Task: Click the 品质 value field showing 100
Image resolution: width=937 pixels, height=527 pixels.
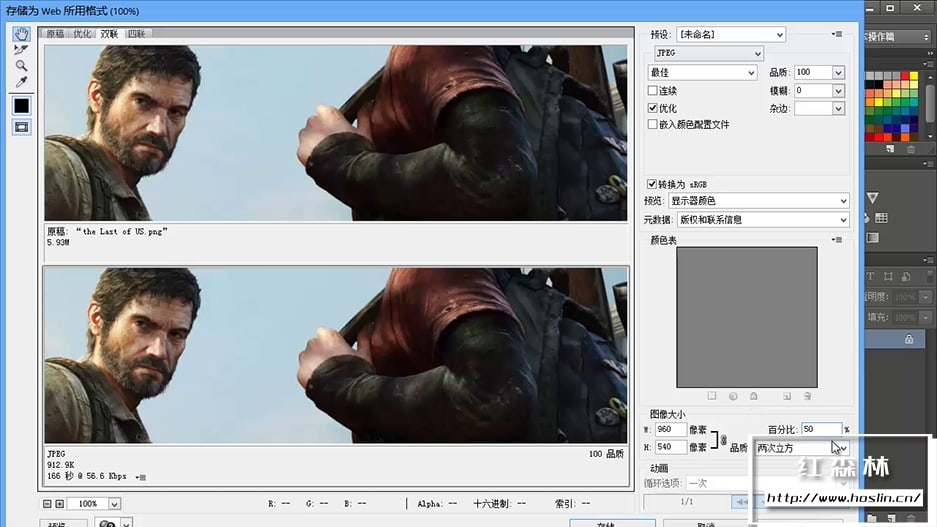Action: click(x=813, y=72)
